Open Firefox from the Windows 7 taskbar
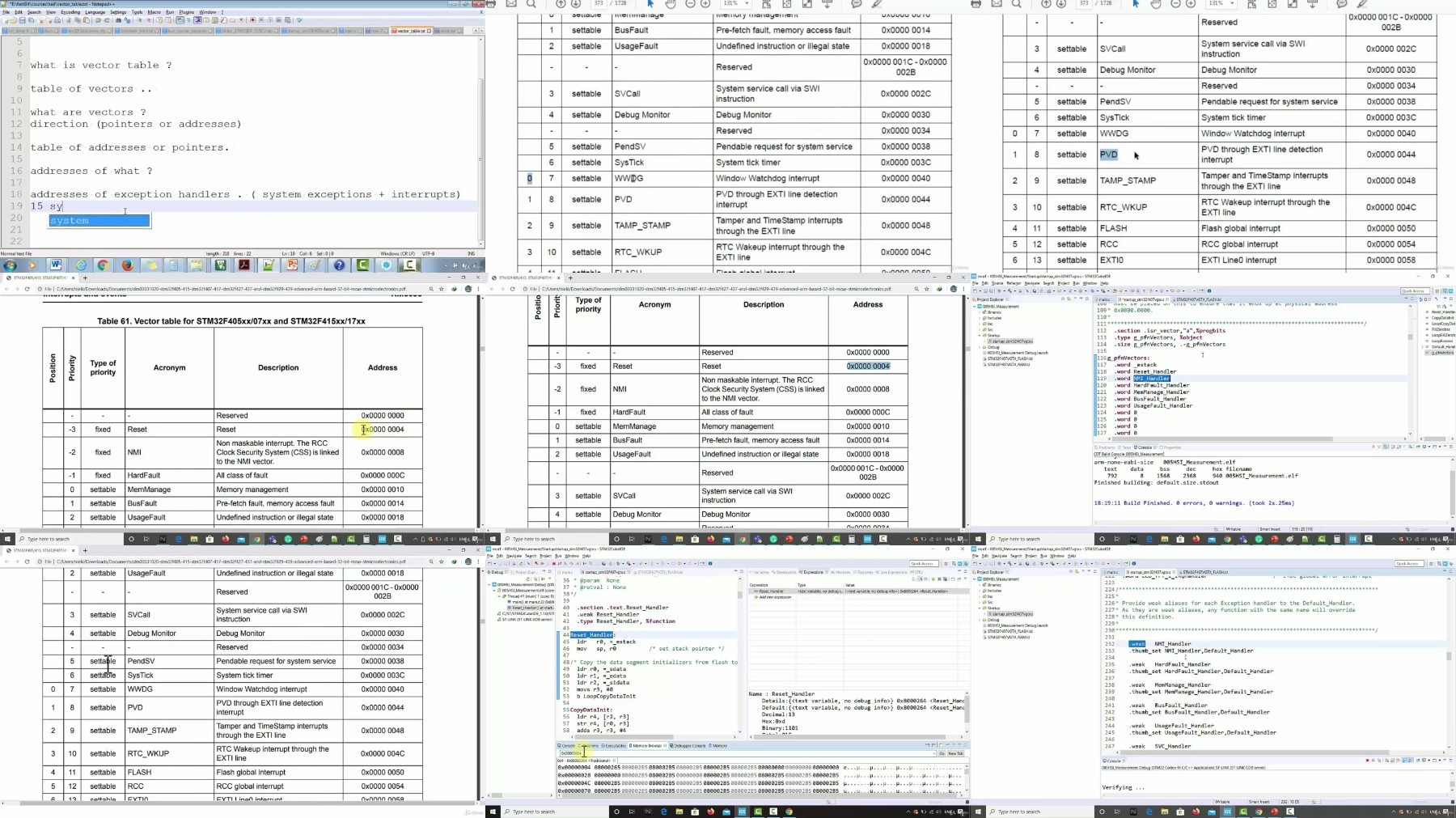Screen dimensions: 1456x818 [x=127, y=265]
